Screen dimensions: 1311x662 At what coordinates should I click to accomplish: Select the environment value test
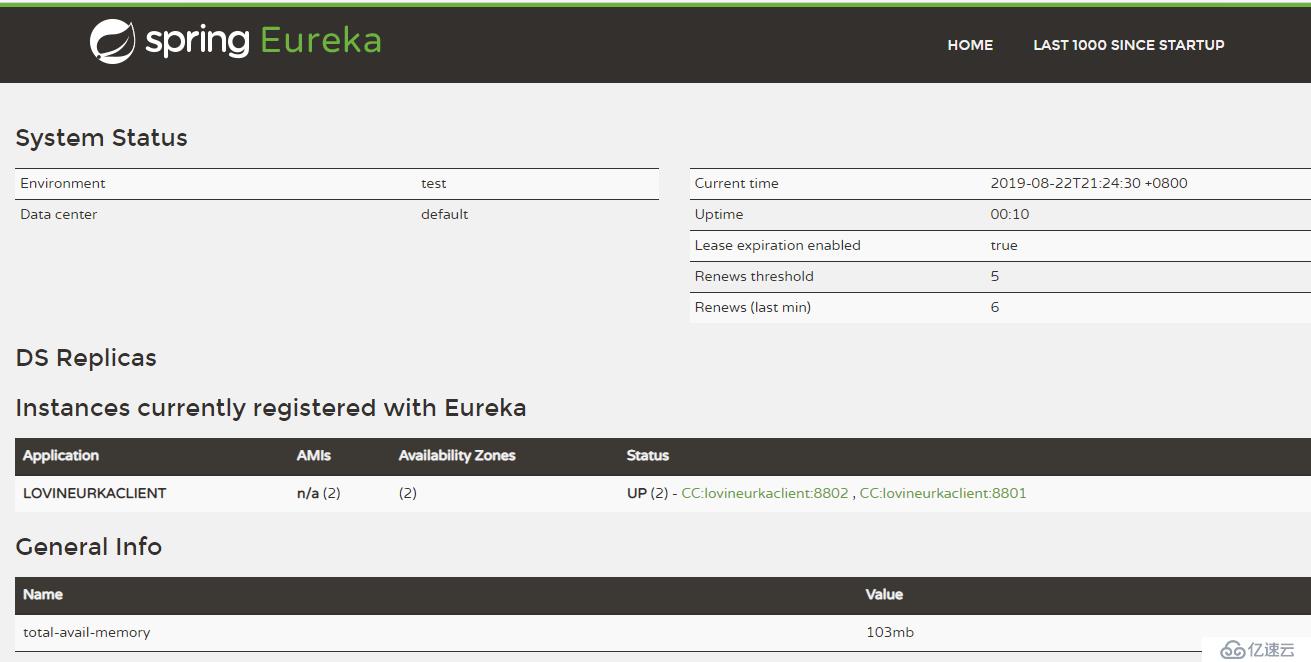(x=434, y=184)
